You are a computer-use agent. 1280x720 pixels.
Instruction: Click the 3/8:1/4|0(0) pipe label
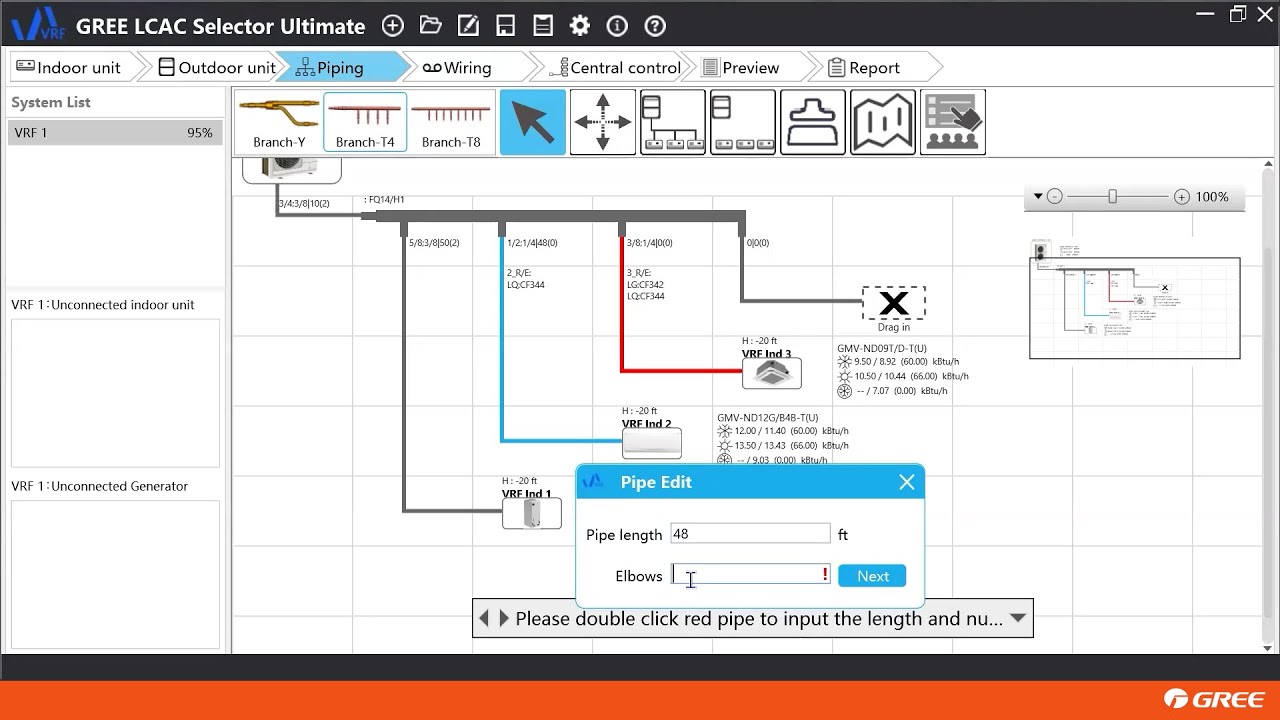(x=649, y=243)
